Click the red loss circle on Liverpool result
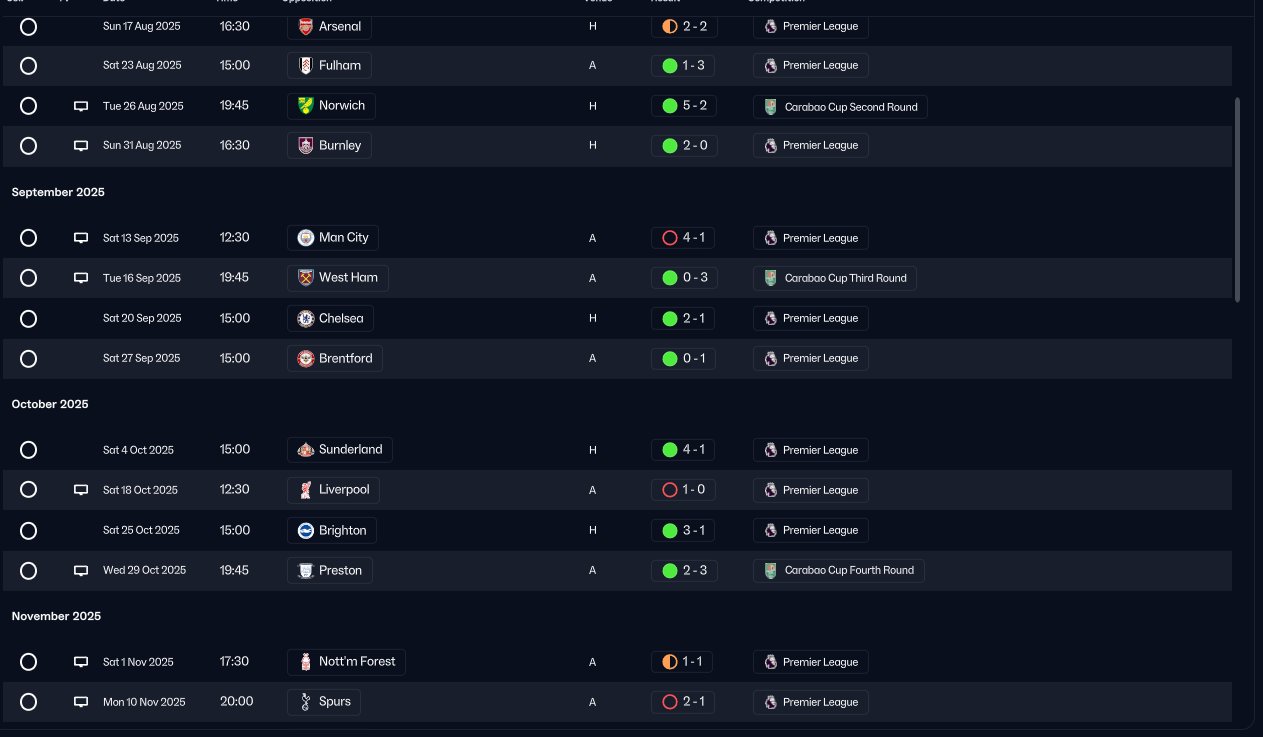 click(670, 490)
